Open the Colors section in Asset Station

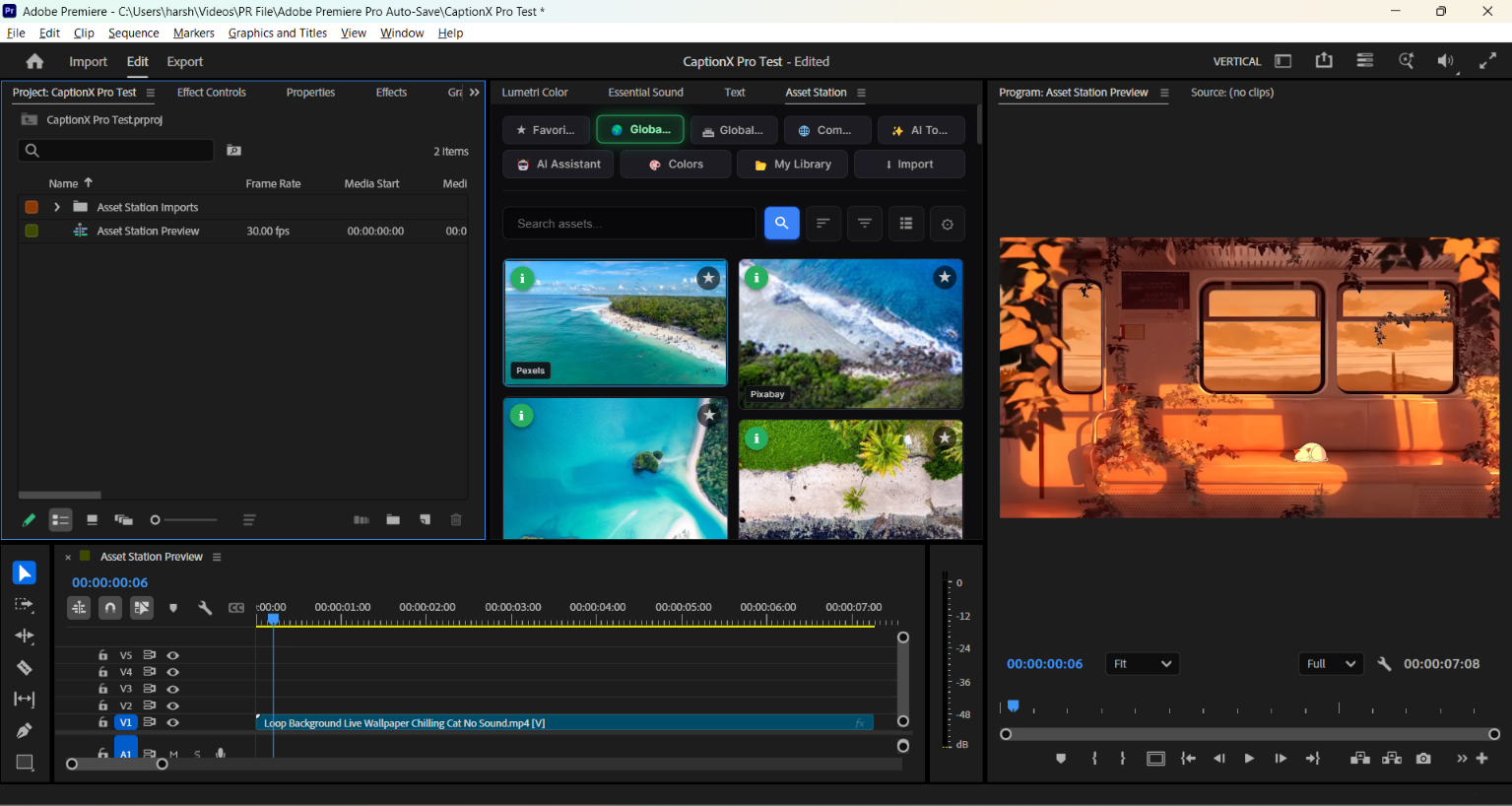tap(676, 165)
